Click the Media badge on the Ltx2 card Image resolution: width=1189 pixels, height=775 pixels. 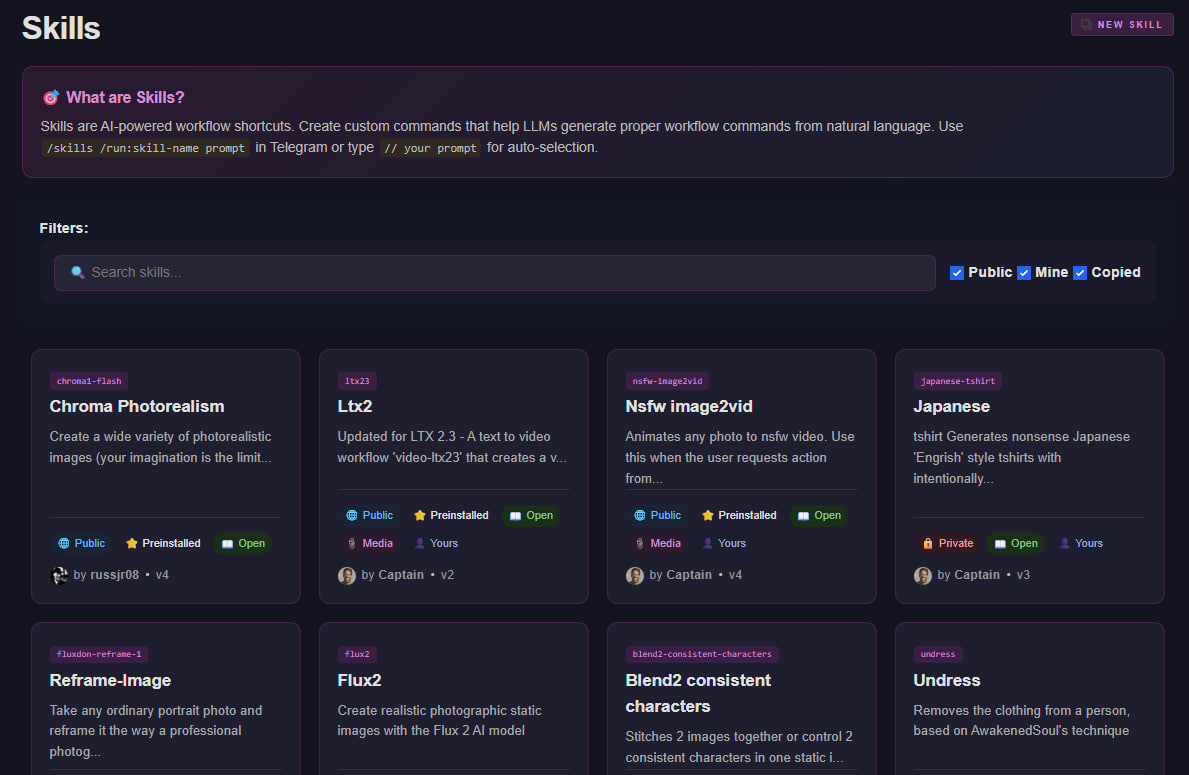366,543
